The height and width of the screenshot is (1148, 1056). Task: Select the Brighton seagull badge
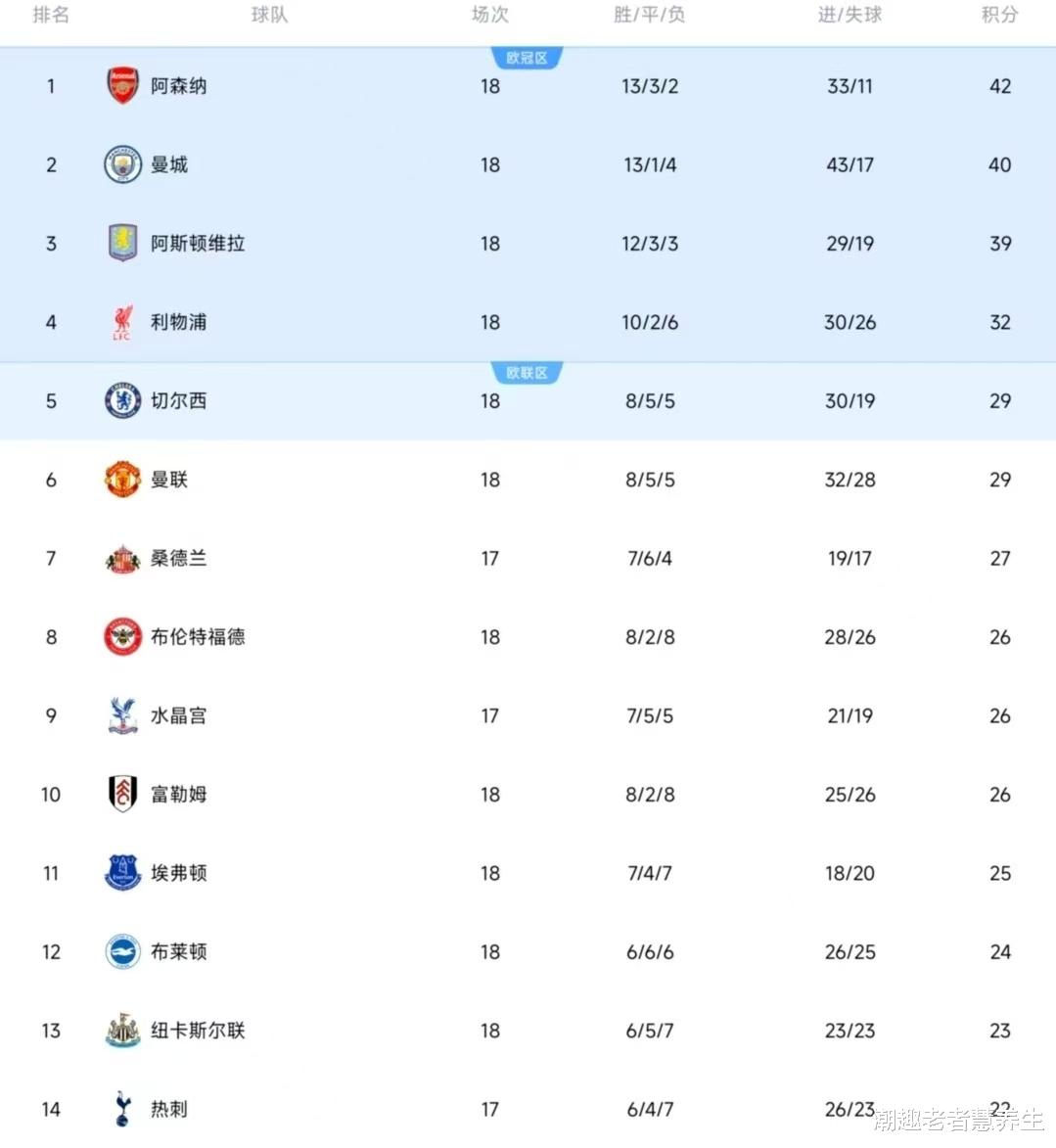(122, 951)
